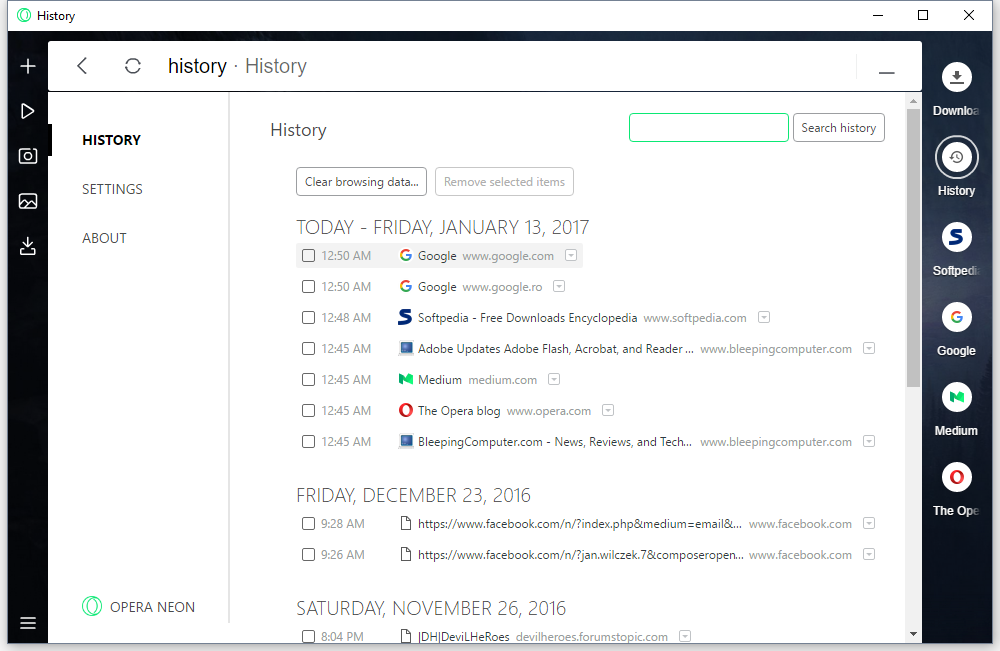This screenshot has height=651, width=1000.
Task: Select the snapshot camera tool
Action: (x=27, y=155)
